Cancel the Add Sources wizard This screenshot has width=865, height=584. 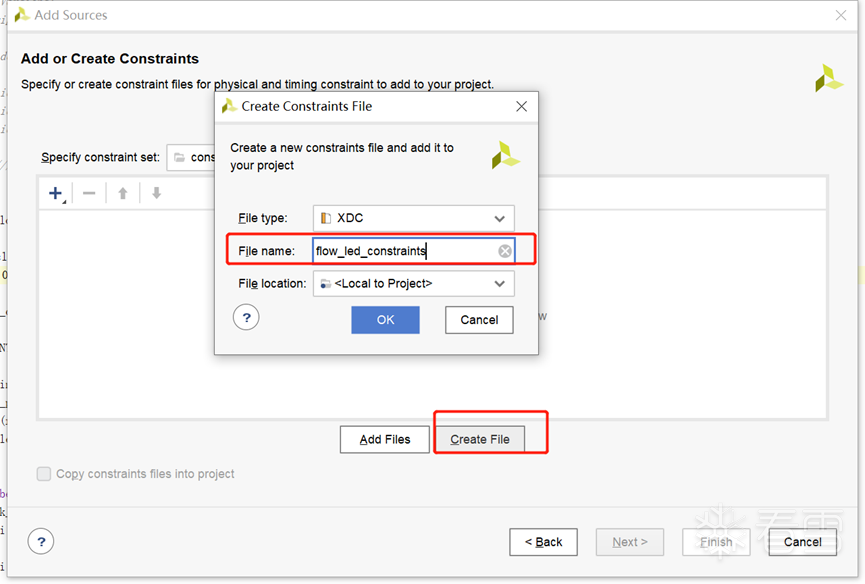(802, 542)
